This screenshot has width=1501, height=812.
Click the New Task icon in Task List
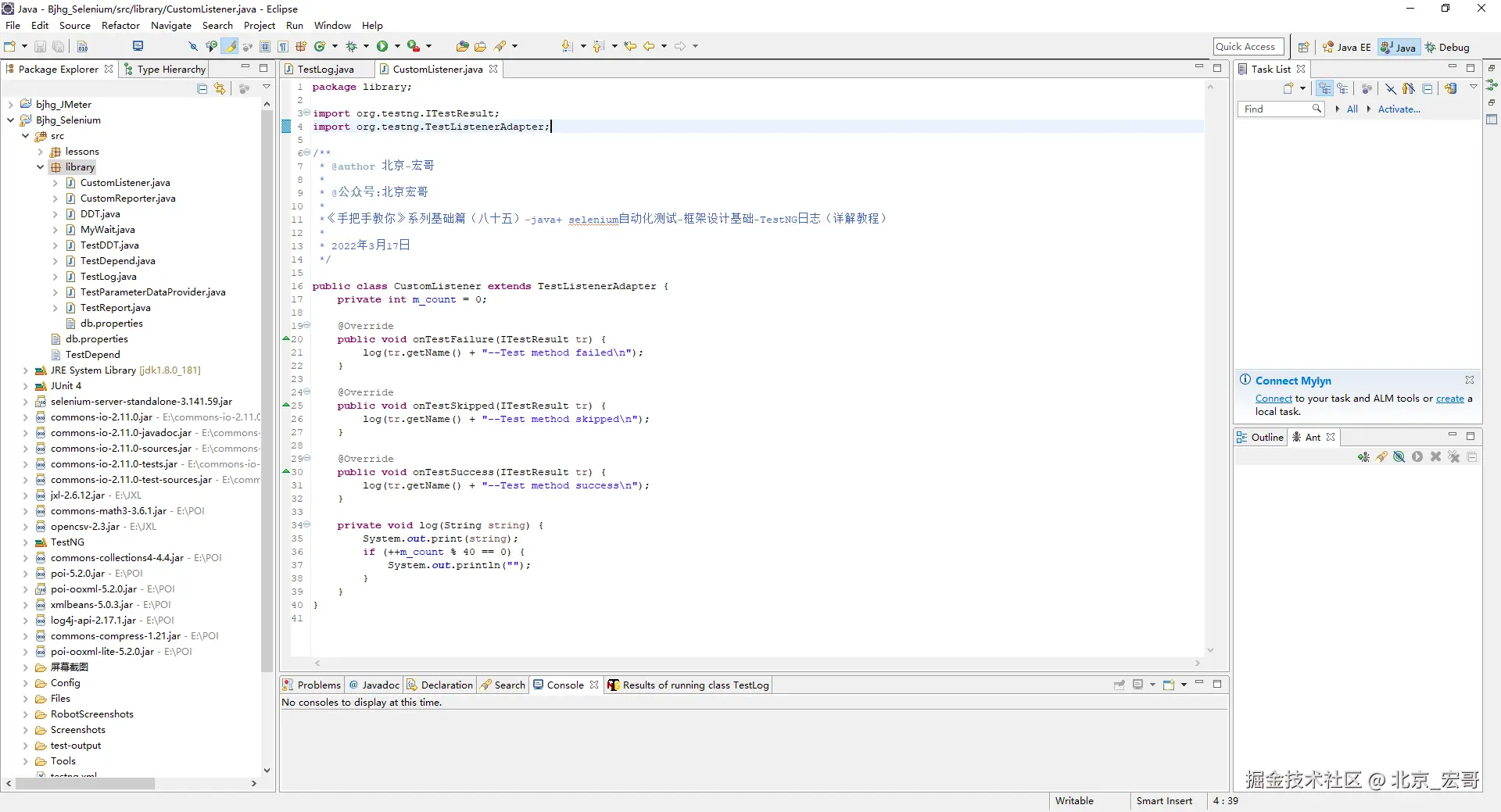pyautogui.click(x=1288, y=88)
